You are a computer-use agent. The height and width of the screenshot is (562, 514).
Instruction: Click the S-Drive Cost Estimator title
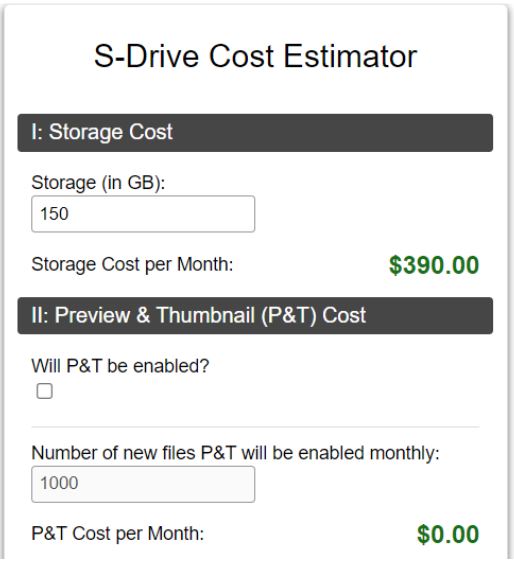click(255, 56)
